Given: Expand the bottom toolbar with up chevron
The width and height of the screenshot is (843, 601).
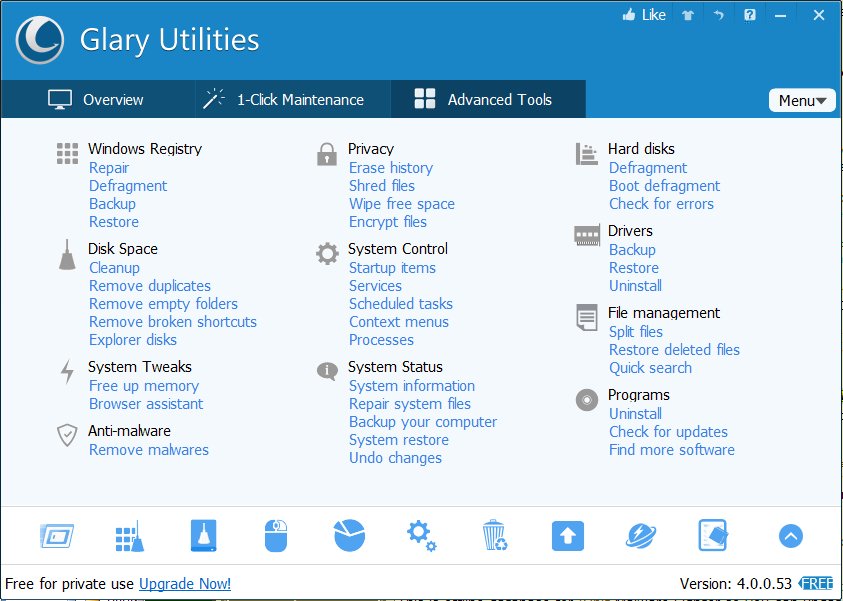Looking at the screenshot, I should click(790, 537).
